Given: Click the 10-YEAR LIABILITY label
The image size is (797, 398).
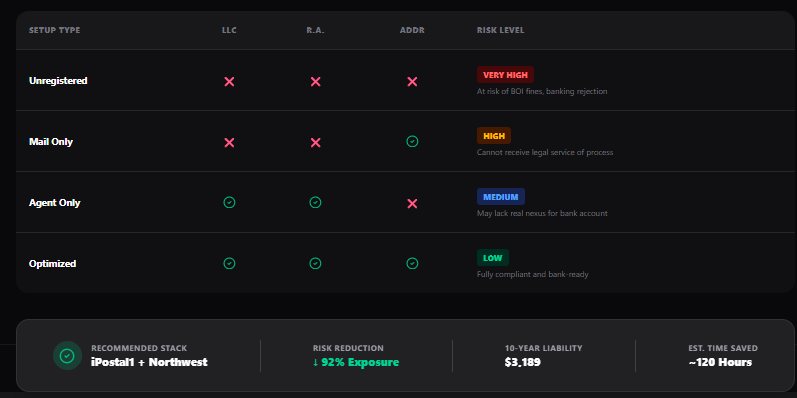Looking at the screenshot, I should [543, 348].
